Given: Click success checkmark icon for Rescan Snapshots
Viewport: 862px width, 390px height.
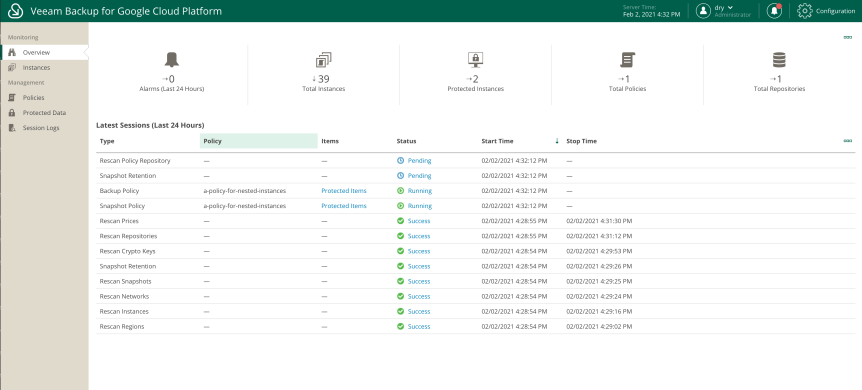Looking at the screenshot, I should 400,282.
